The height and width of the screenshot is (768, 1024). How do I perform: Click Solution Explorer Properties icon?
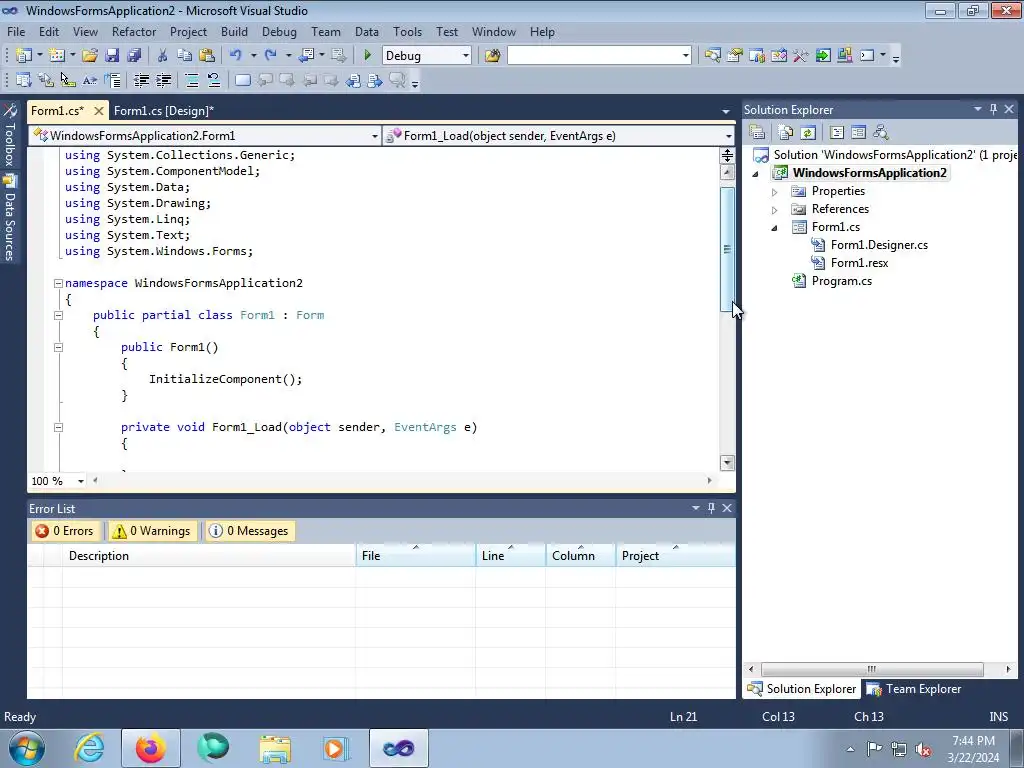(x=758, y=133)
